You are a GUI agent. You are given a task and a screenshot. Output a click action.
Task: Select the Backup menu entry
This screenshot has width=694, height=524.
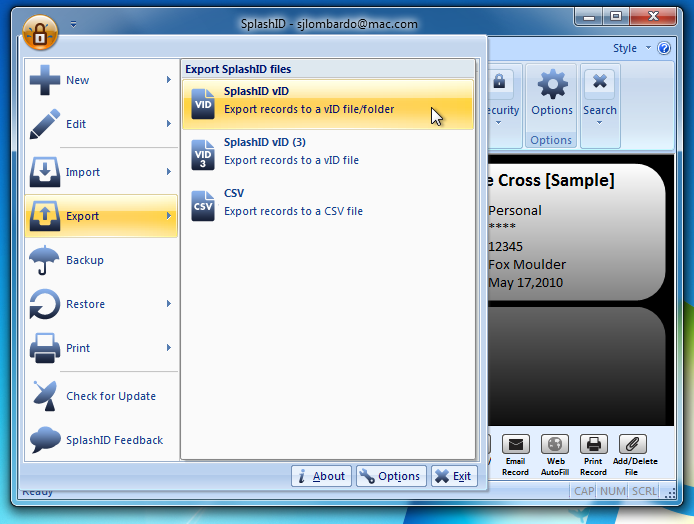101,260
